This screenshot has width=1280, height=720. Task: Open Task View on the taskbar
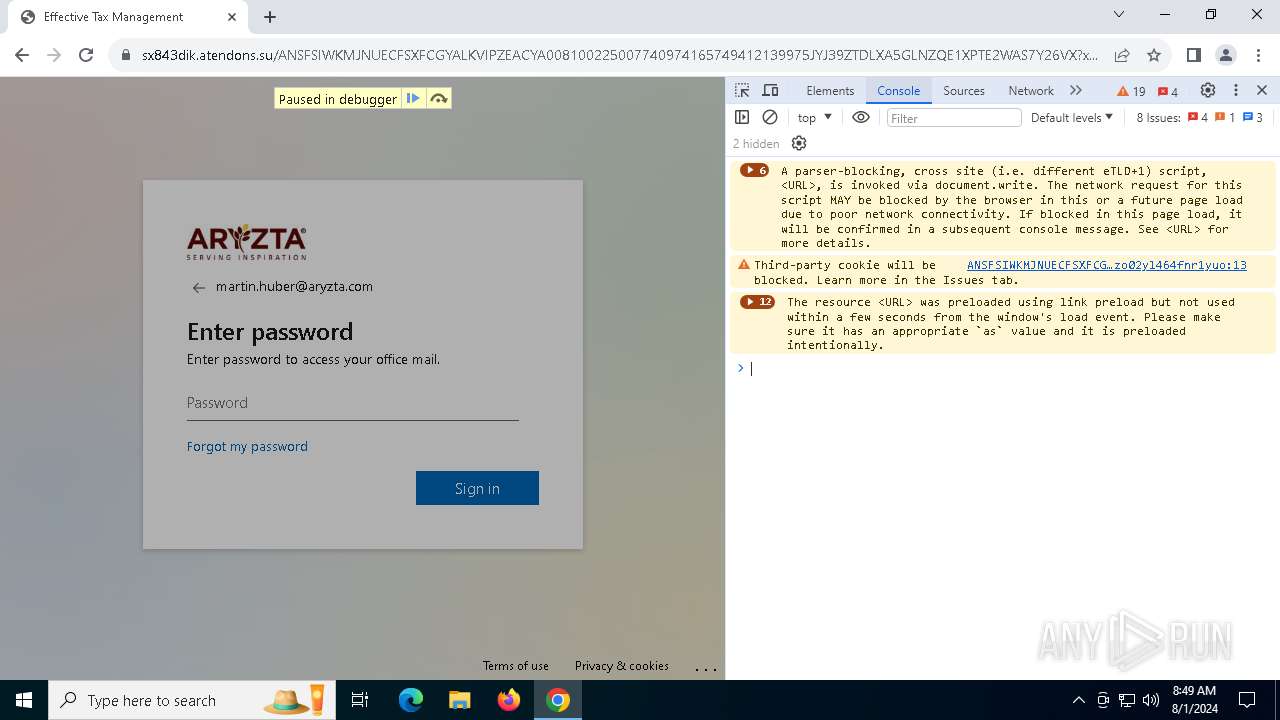coord(360,700)
